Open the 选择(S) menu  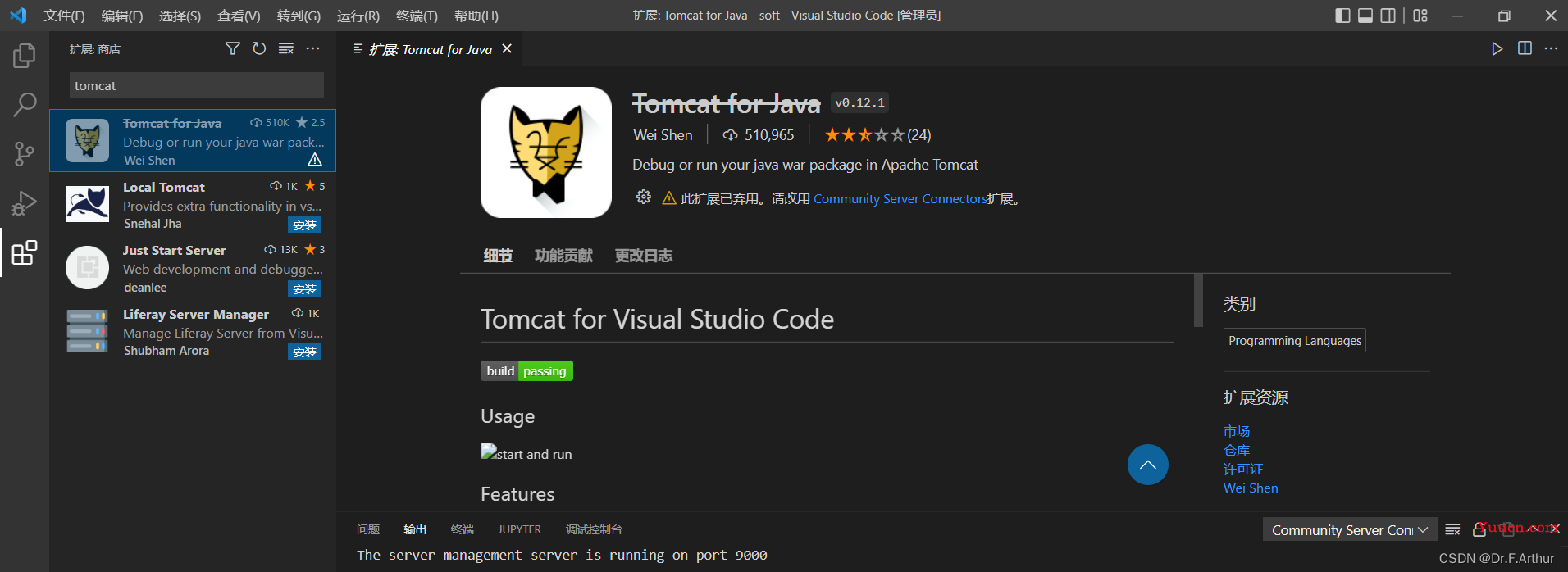(180, 16)
